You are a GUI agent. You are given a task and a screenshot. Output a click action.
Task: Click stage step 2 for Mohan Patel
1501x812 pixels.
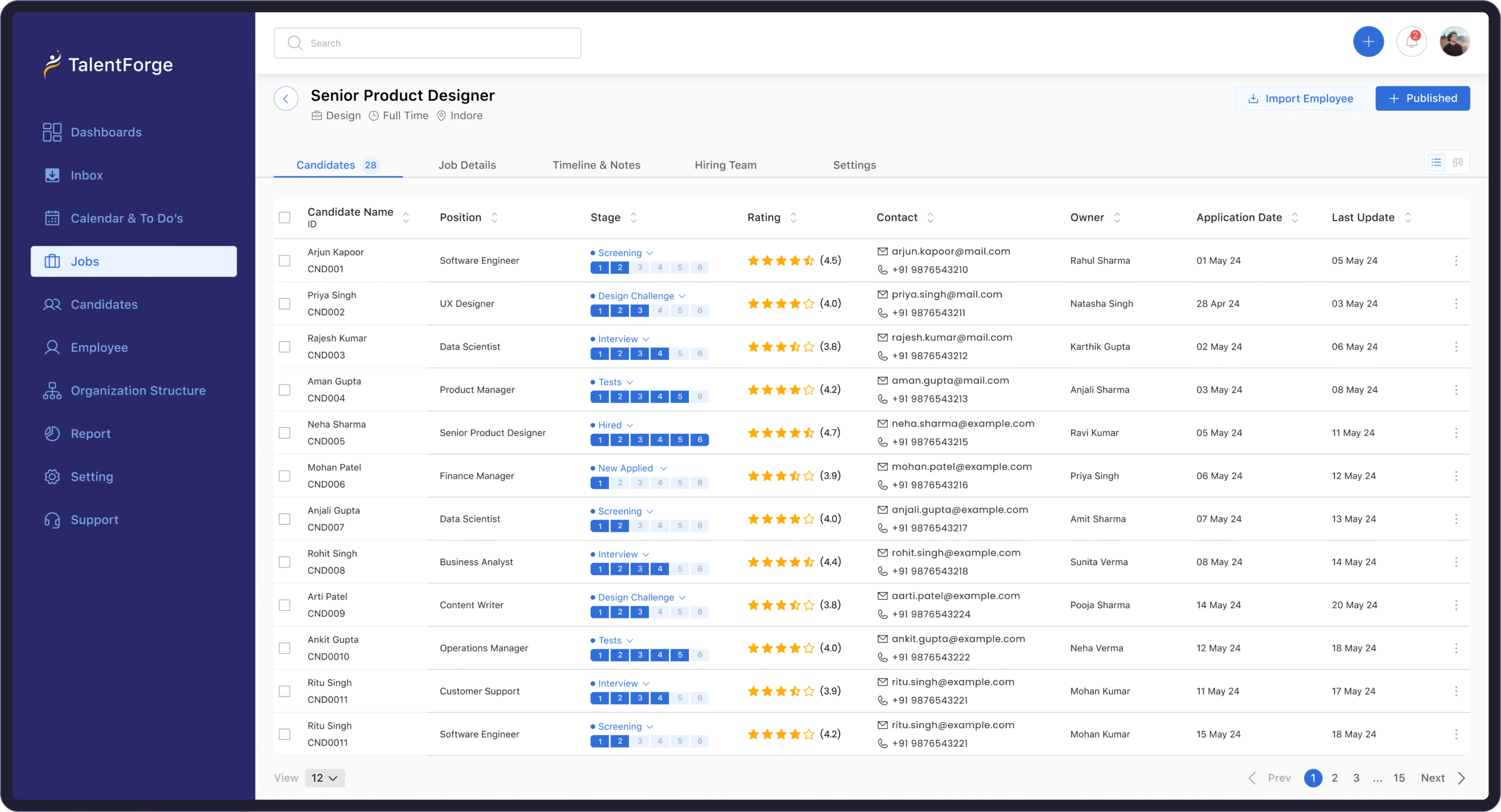pyautogui.click(x=620, y=483)
